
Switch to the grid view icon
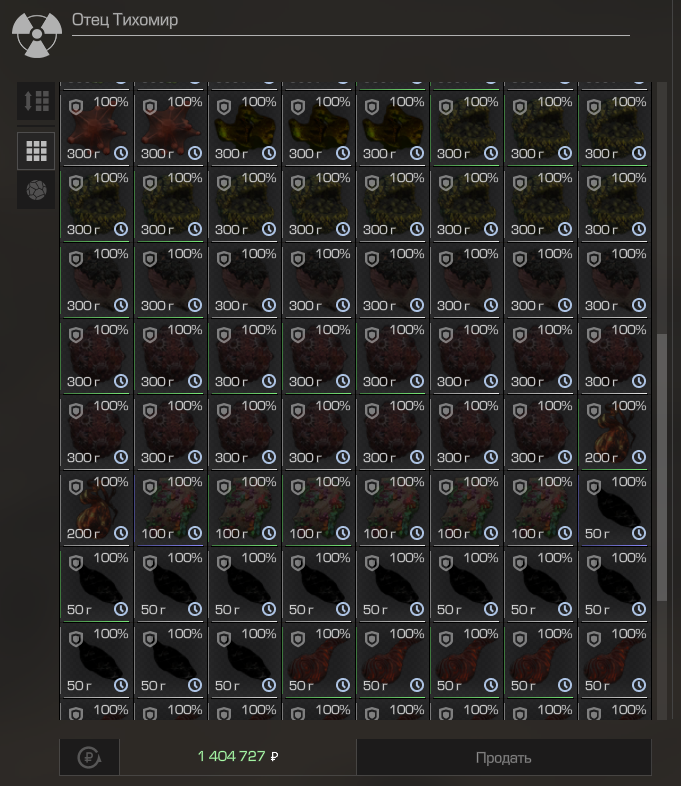click(36, 151)
